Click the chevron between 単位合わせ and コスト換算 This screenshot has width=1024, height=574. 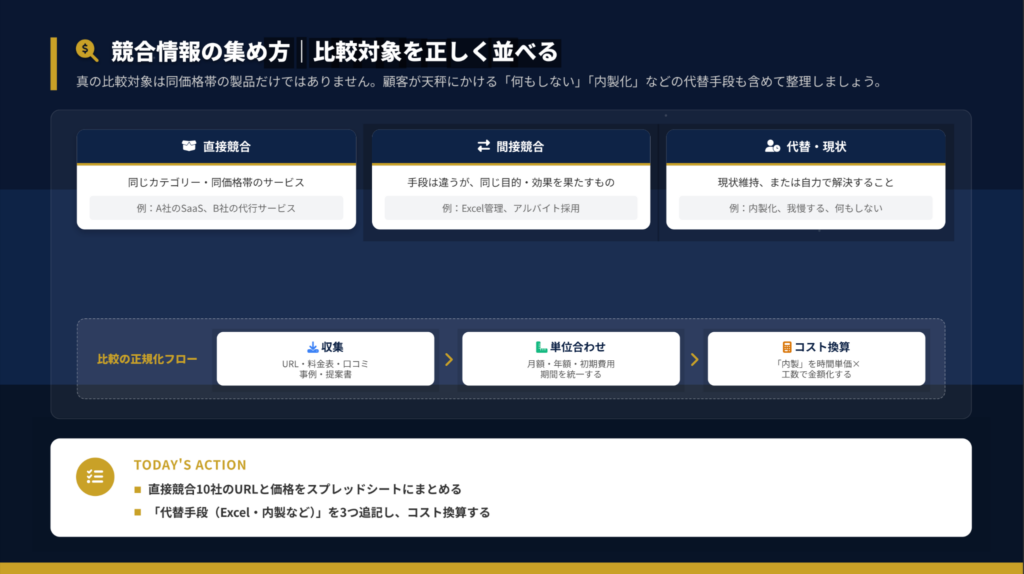[x=694, y=359]
